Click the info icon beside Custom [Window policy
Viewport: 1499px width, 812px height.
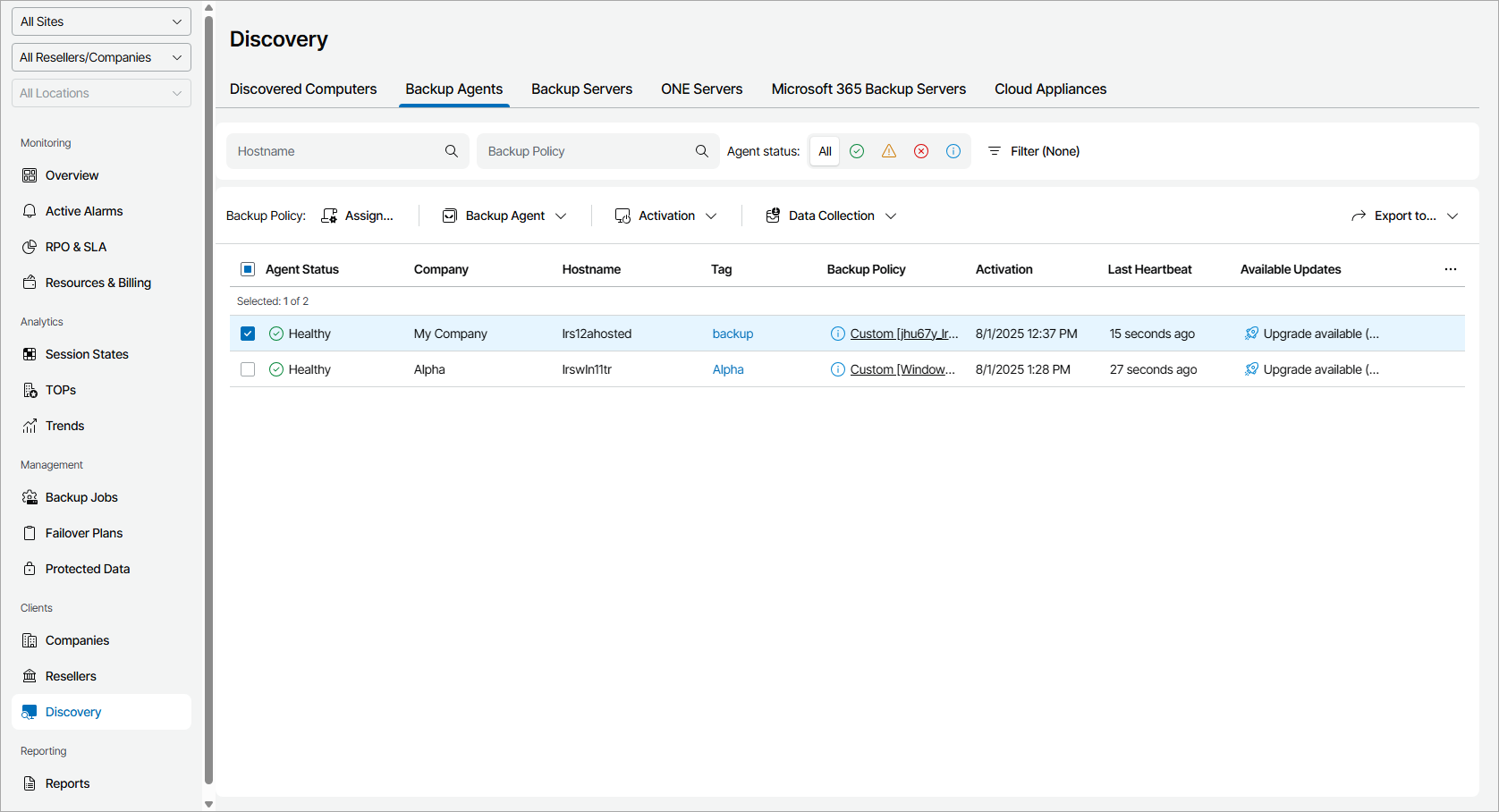coord(838,369)
